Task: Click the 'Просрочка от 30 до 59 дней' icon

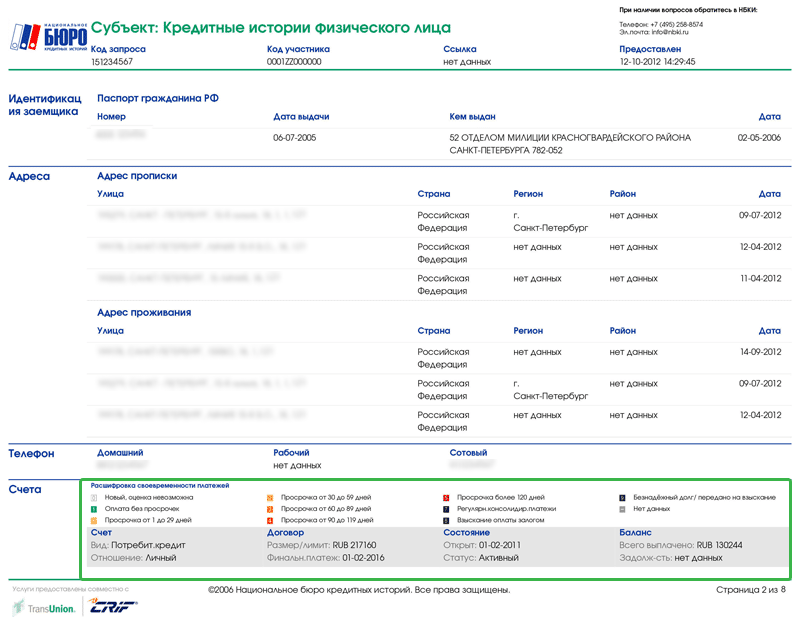Action: (x=270, y=498)
